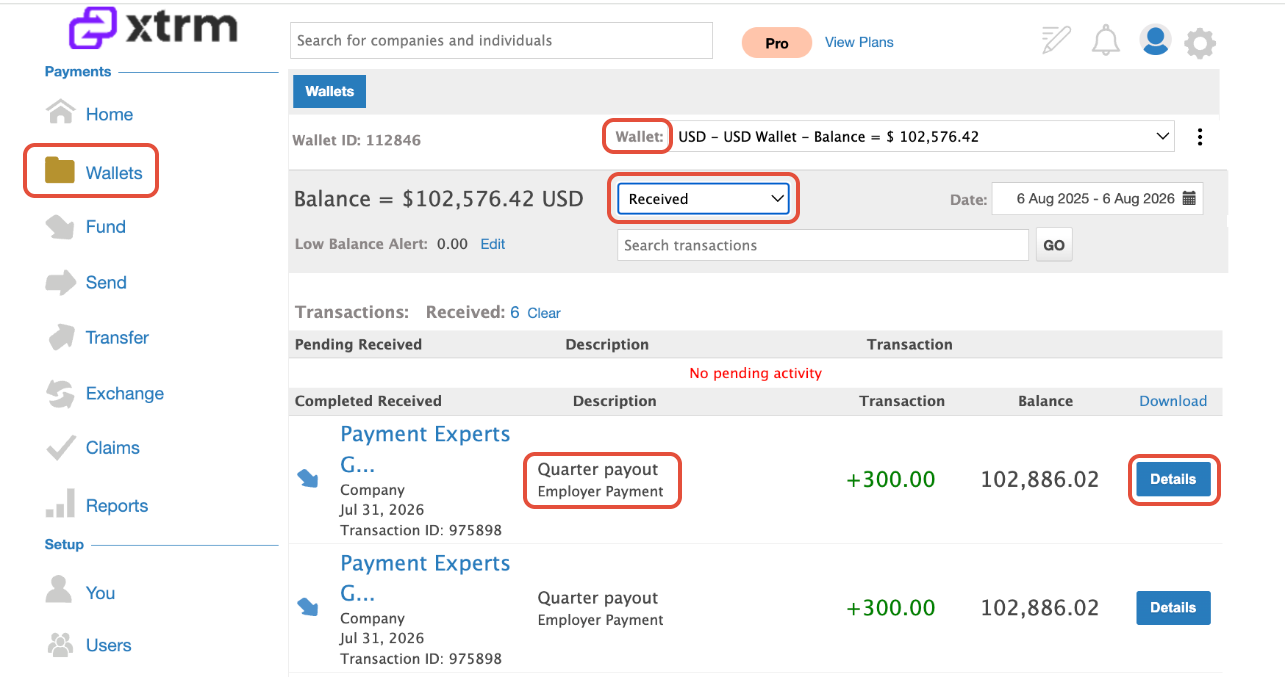The height and width of the screenshot is (677, 1285).
Task: Open the Home icon in sidebar
Action: click(x=61, y=113)
